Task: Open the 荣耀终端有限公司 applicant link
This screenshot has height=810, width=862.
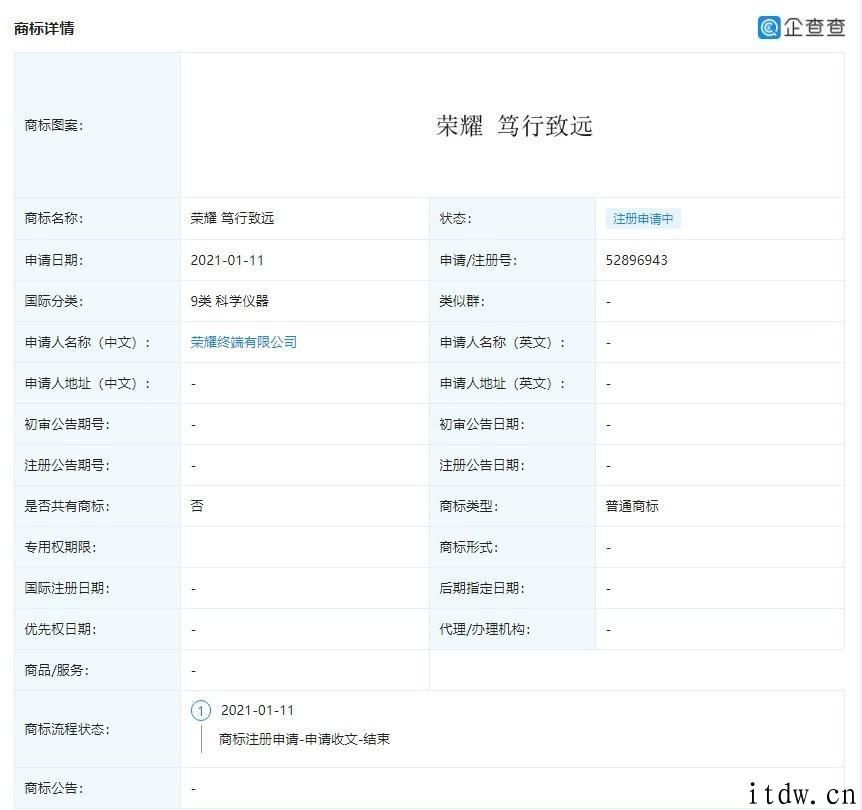Action: tap(244, 342)
